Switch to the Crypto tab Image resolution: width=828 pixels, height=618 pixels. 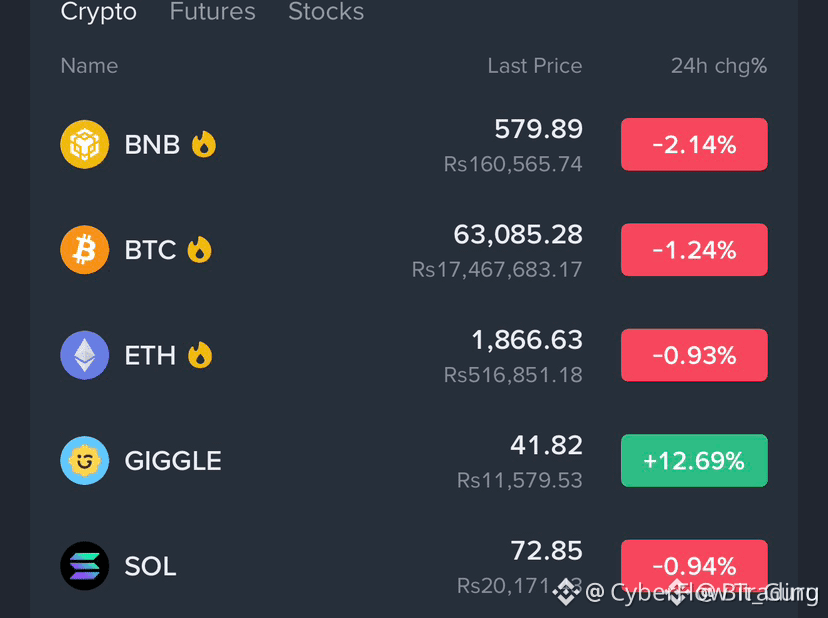click(x=99, y=12)
